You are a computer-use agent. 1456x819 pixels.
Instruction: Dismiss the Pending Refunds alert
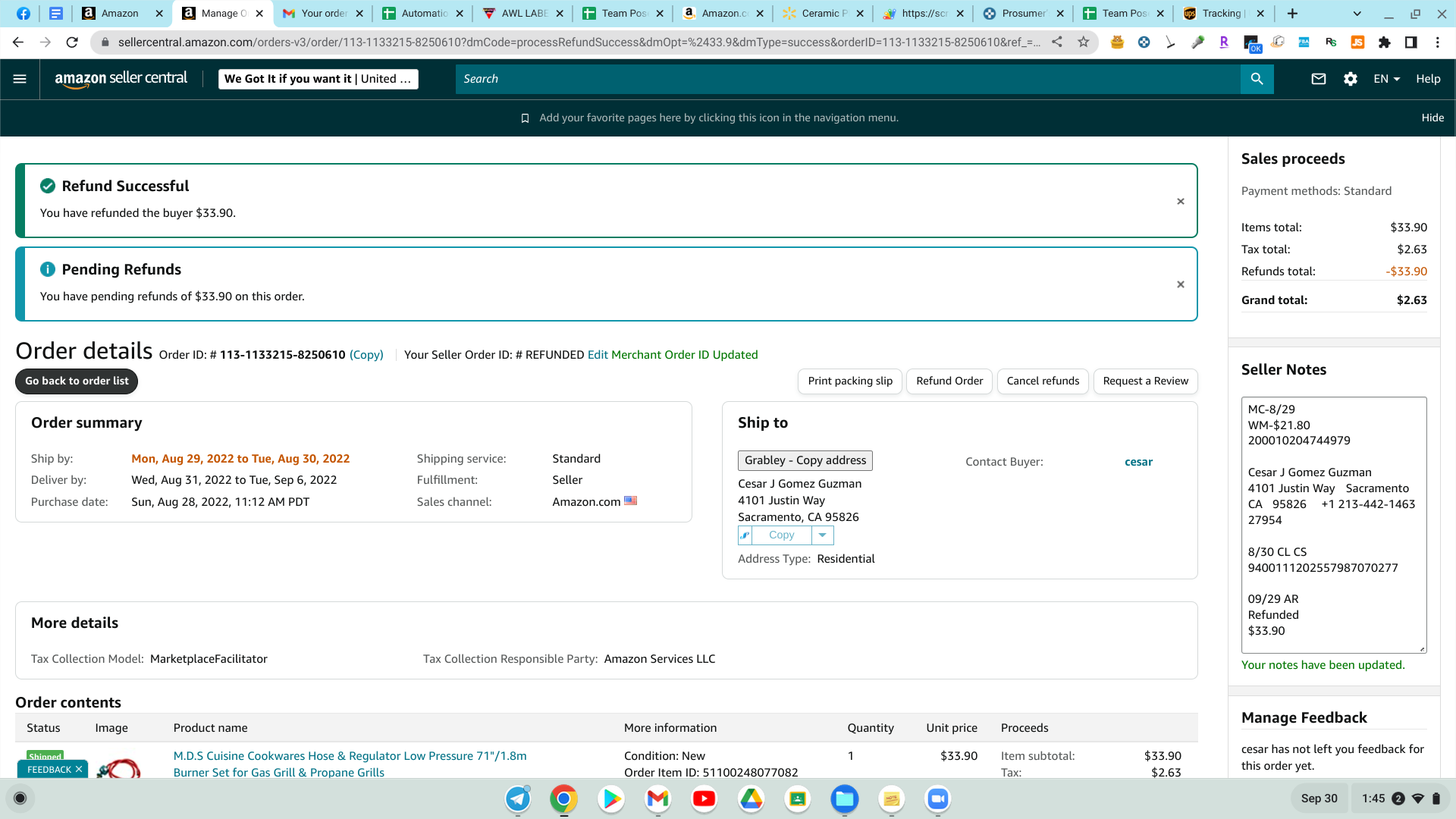pyautogui.click(x=1181, y=284)
